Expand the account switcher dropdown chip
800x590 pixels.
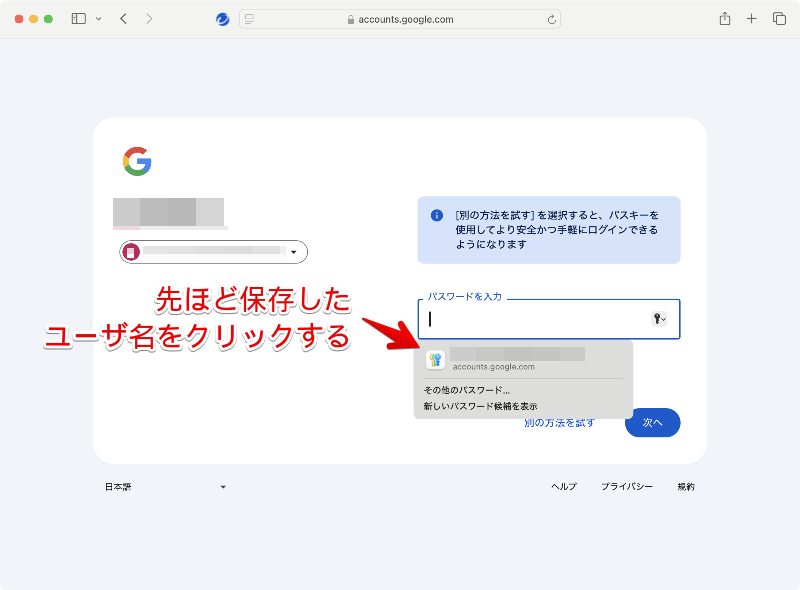[x=213, y=252]
